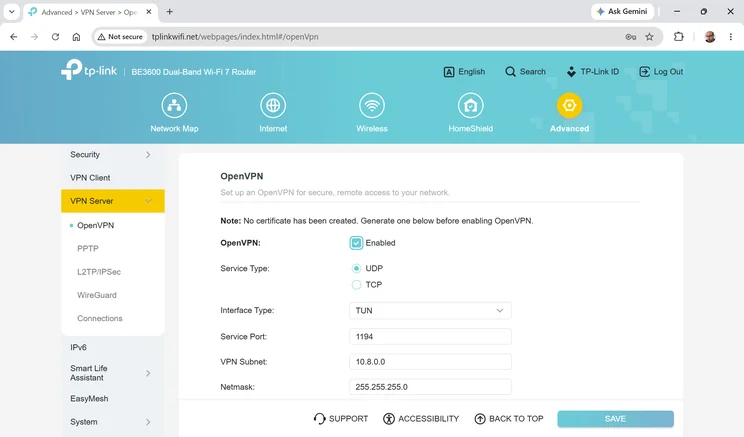Open a new browser tab
Screen dimensions: 744x437
pyautogui.click(x=169, y=12)
